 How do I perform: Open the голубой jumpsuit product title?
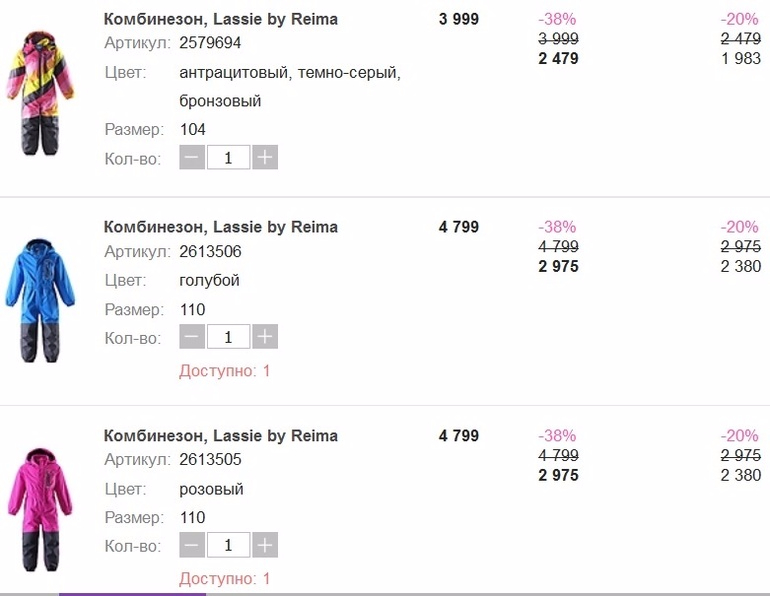tap(221, 227)
